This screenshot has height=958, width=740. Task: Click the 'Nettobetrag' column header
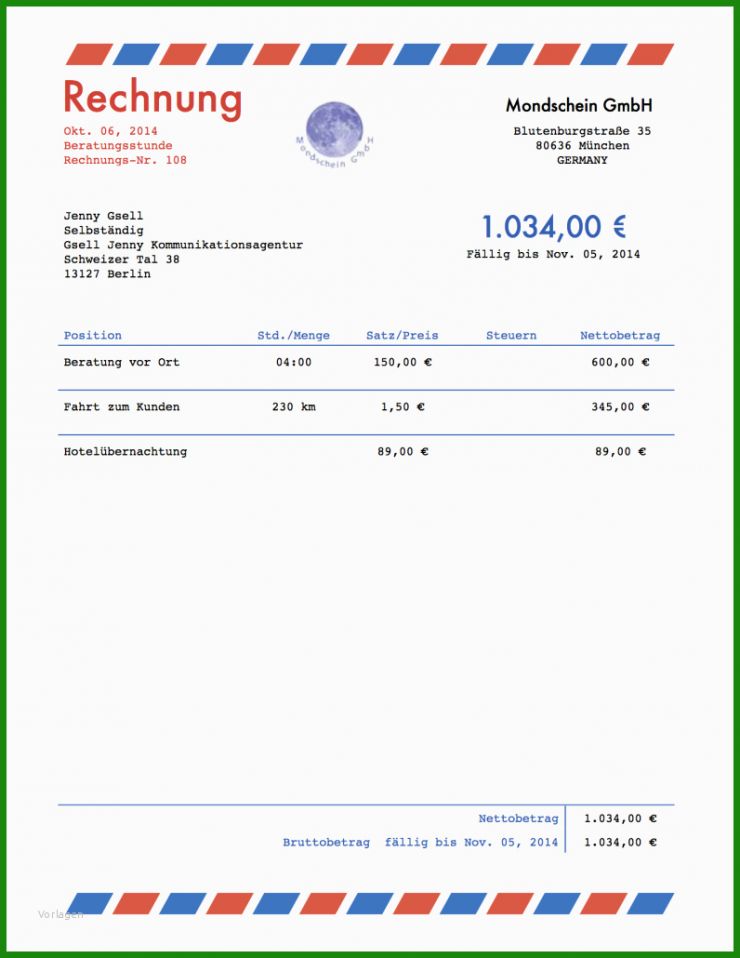coord(620,335)
